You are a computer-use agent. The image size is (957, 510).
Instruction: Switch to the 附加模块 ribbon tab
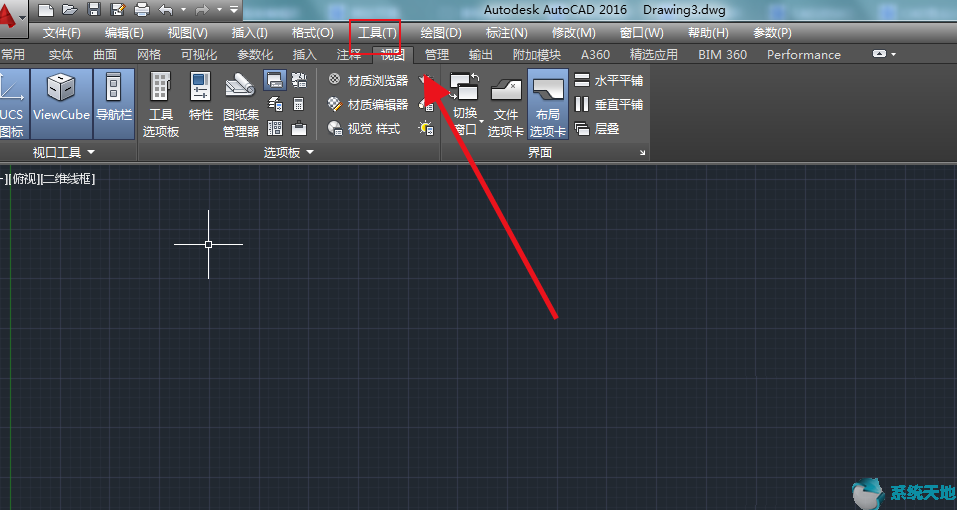(536, 54)
